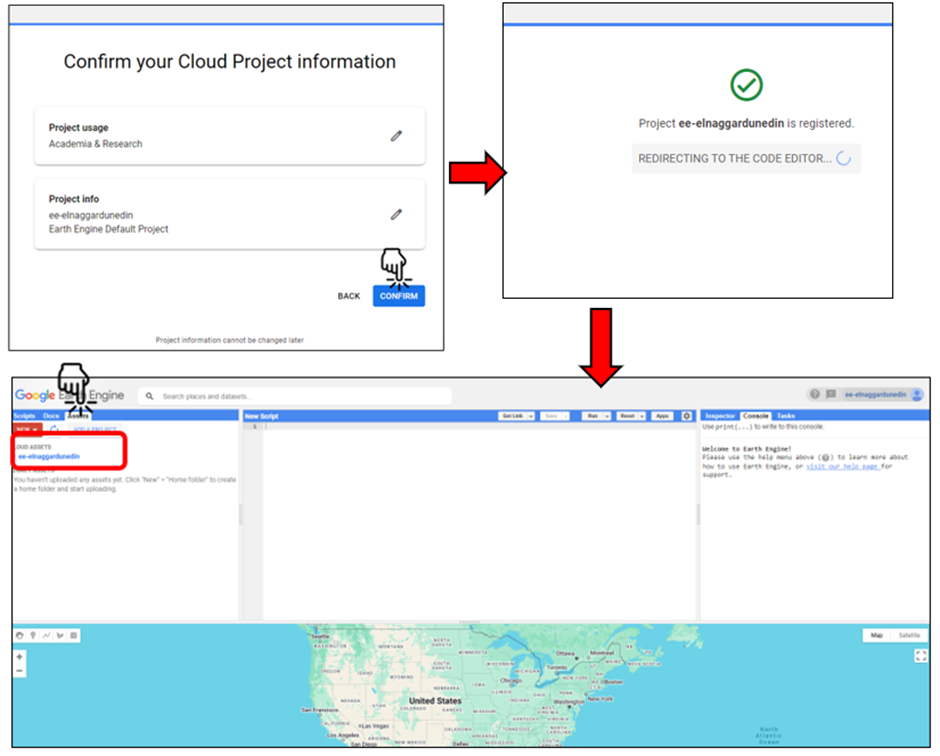Zoom in the map with plus
This screenshot has height=756, width=940.
(x=19, y=657)
